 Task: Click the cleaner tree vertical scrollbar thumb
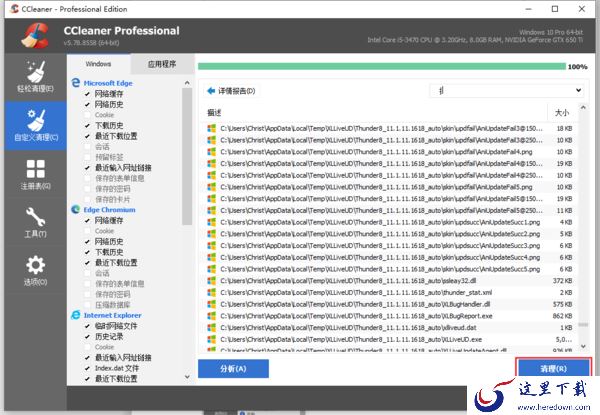tap(187, 156)
